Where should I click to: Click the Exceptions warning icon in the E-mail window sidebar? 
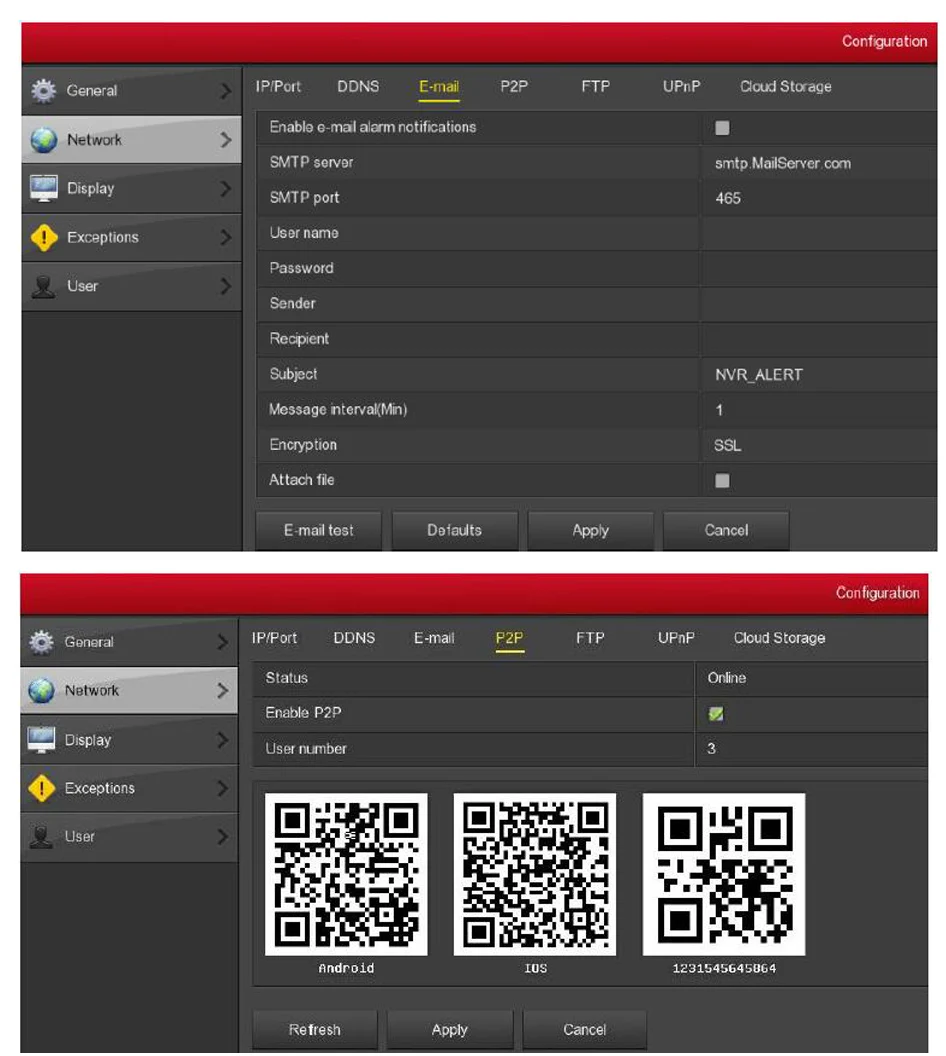click(x=44, y=237)
